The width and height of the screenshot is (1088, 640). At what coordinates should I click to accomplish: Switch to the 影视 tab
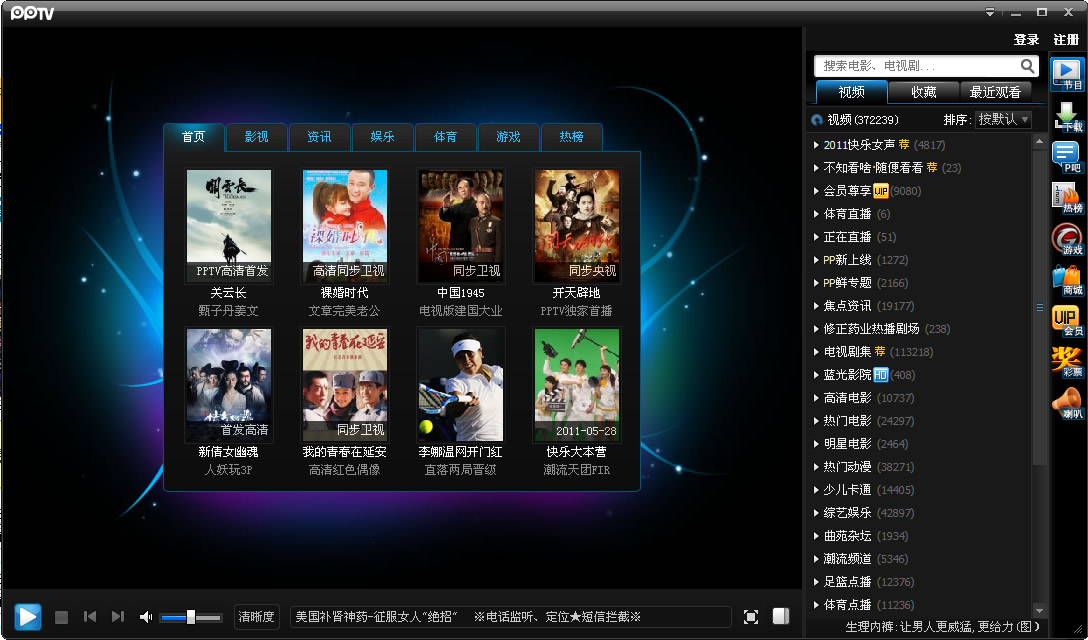pyautogui.click(x=257, y=137)
